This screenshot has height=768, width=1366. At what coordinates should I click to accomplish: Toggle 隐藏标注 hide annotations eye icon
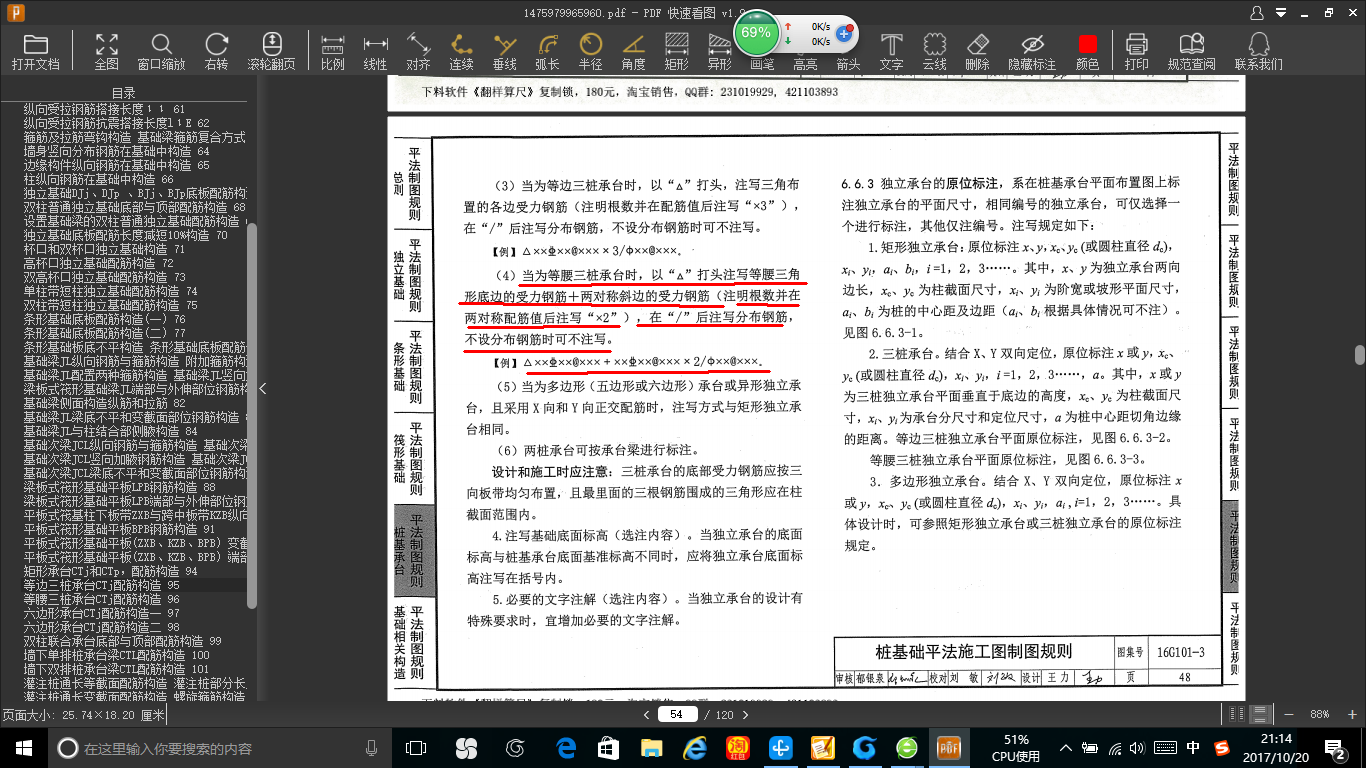pyautogui.click(x=1032, y=51)
